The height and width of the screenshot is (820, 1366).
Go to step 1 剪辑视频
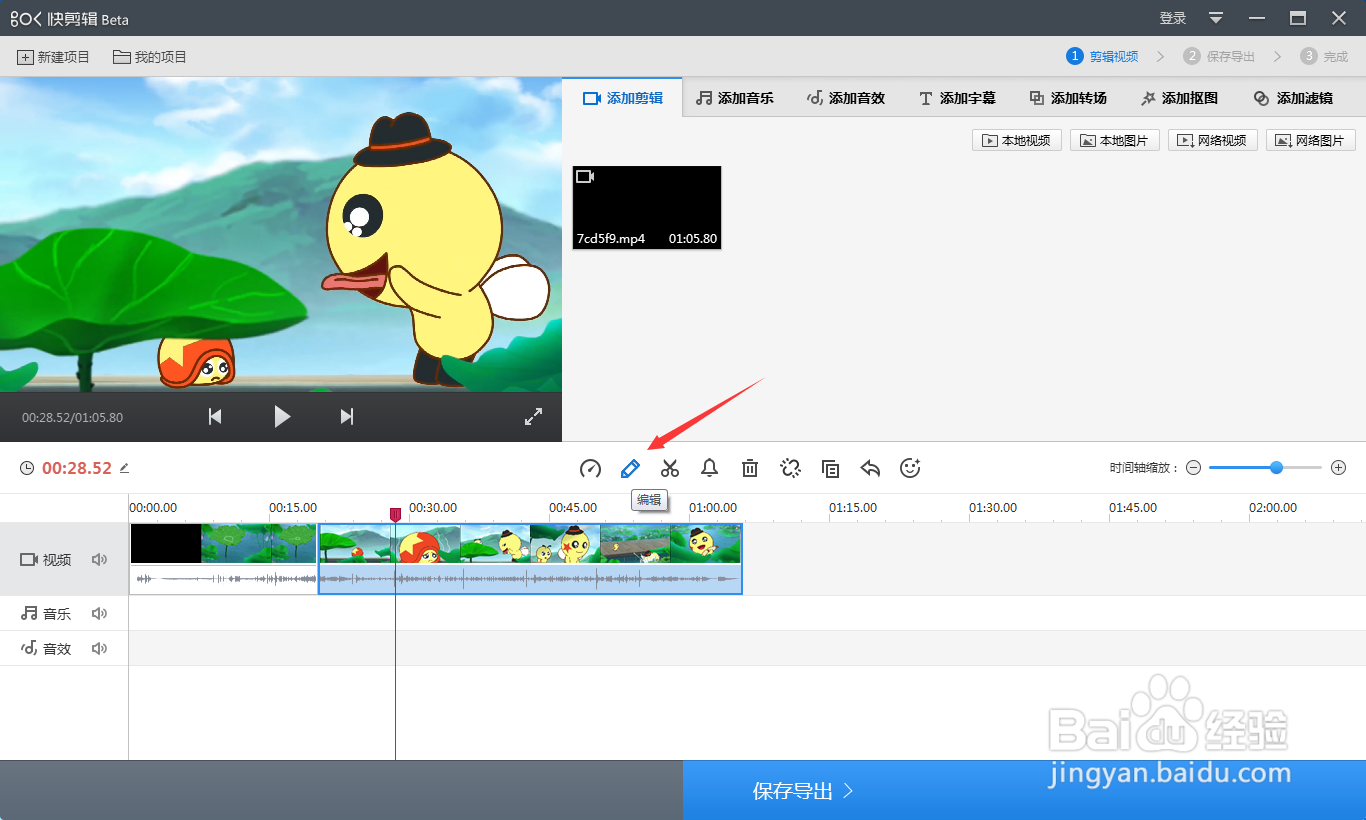(1103, 56)
